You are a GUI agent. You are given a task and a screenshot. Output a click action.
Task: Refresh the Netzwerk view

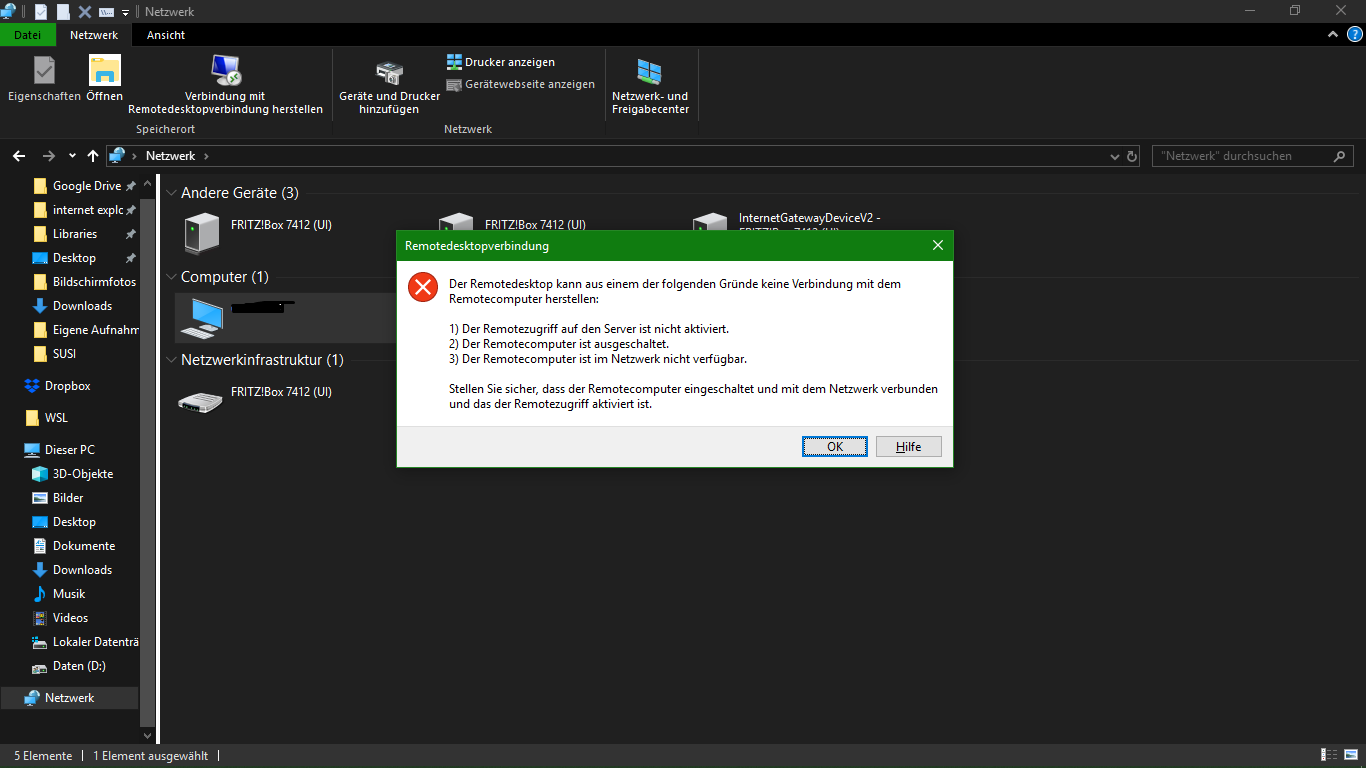coord(1132,157)
